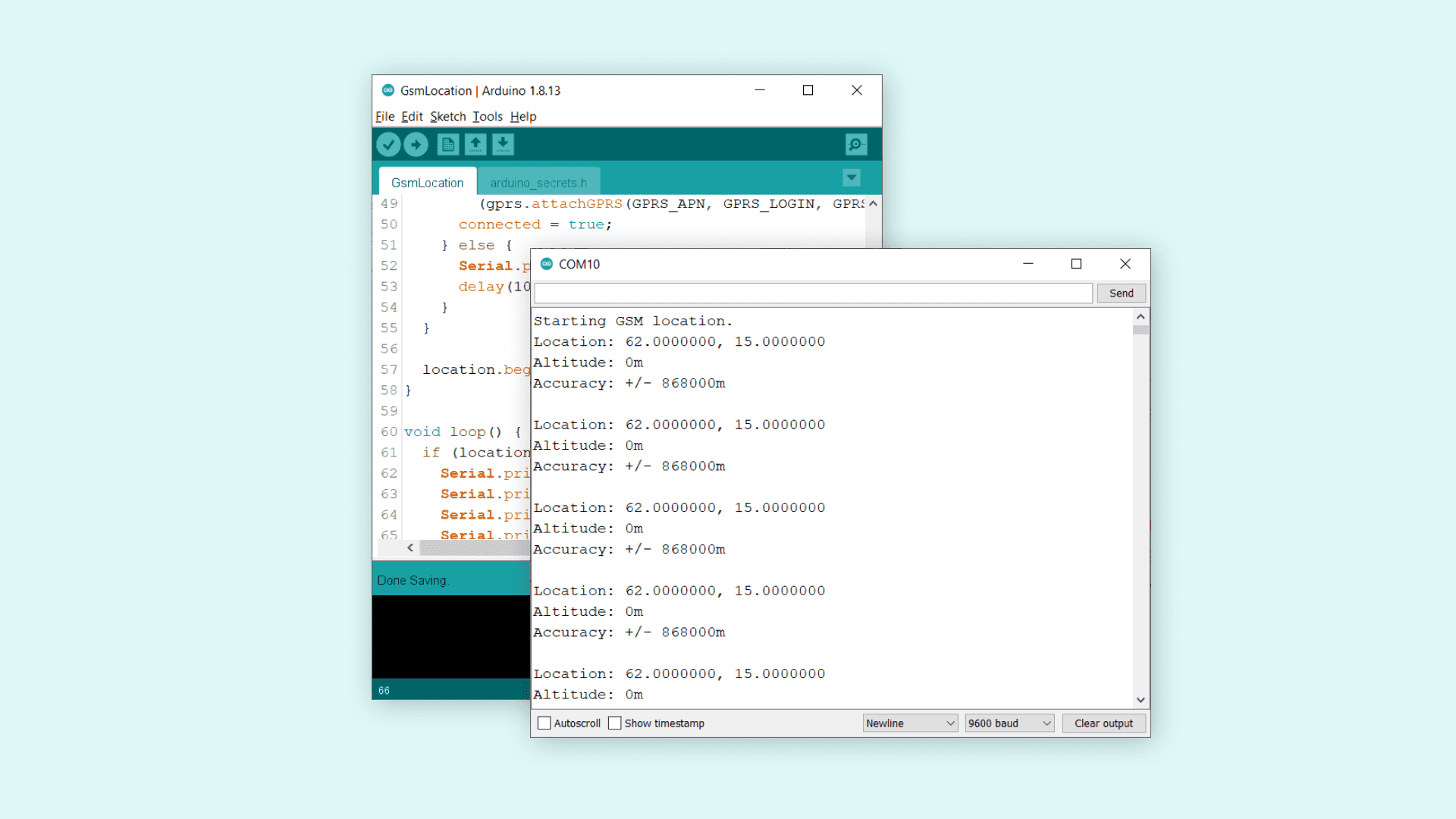This screenshot has height=819, width=1456.
Task: Open the Sketch menu
Action: pos(447,116)
